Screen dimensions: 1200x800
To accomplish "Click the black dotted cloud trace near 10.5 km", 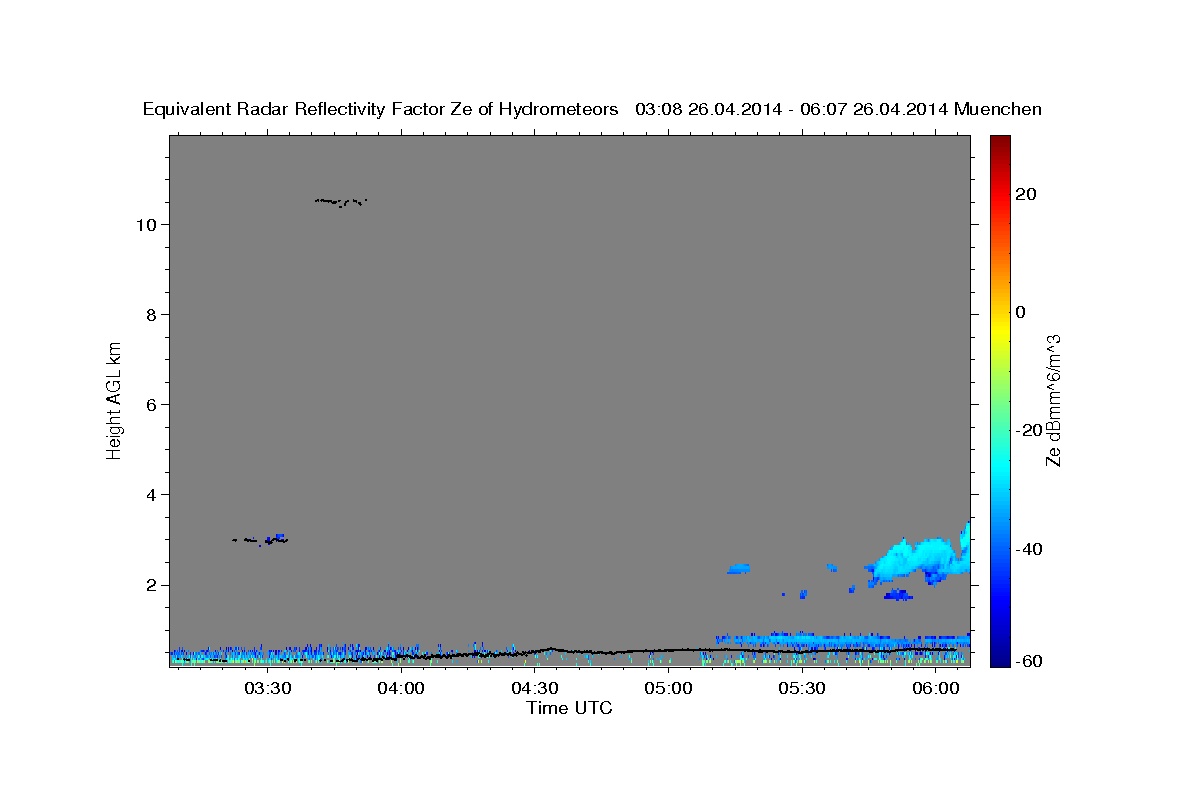I will (341, 202).
